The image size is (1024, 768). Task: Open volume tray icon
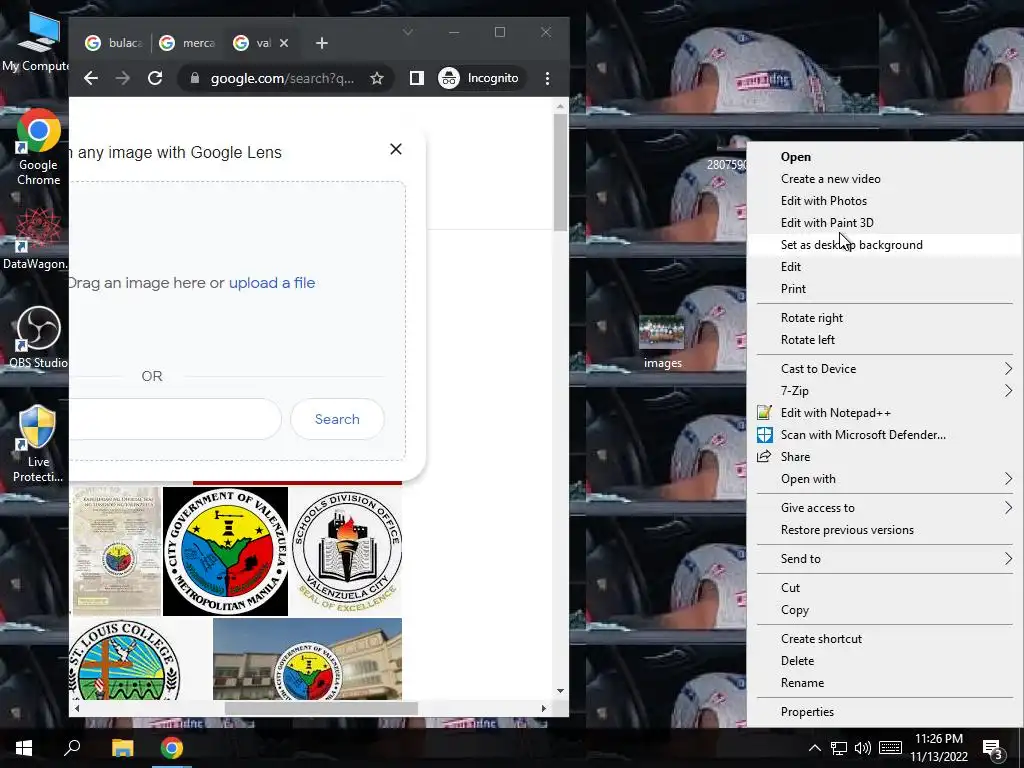pos(863,748)
